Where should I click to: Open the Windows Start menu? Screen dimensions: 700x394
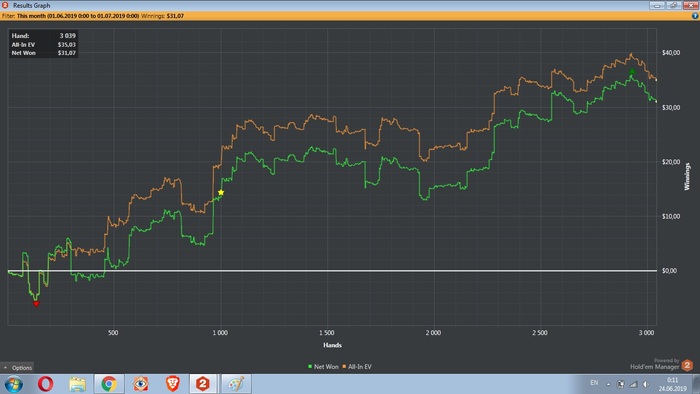[13, 384]
